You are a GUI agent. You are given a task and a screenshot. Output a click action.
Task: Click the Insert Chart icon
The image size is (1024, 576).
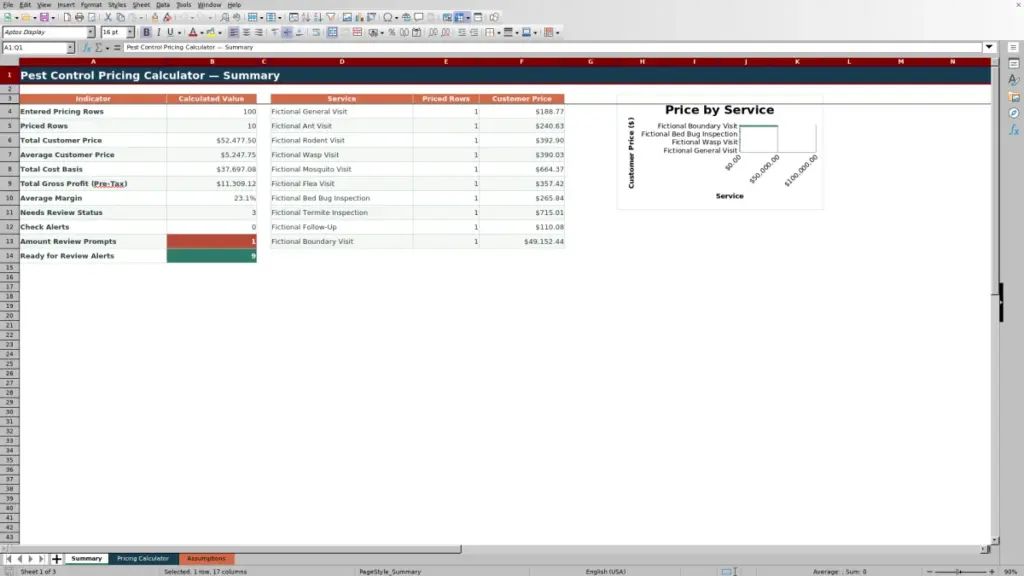359,17
